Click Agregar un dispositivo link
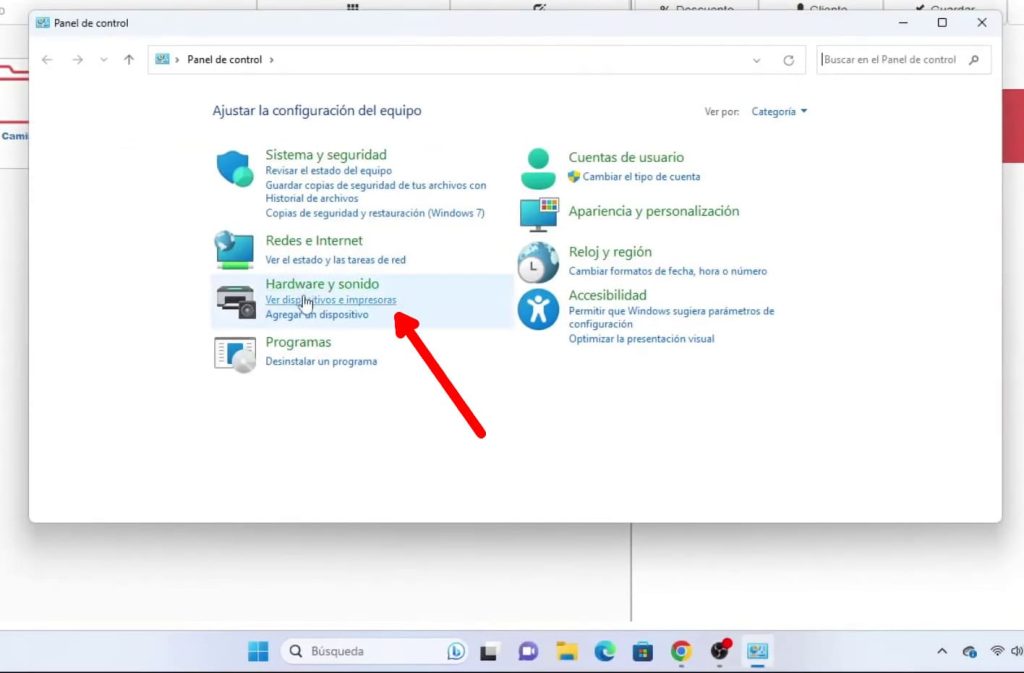 [x=317, y=314]
